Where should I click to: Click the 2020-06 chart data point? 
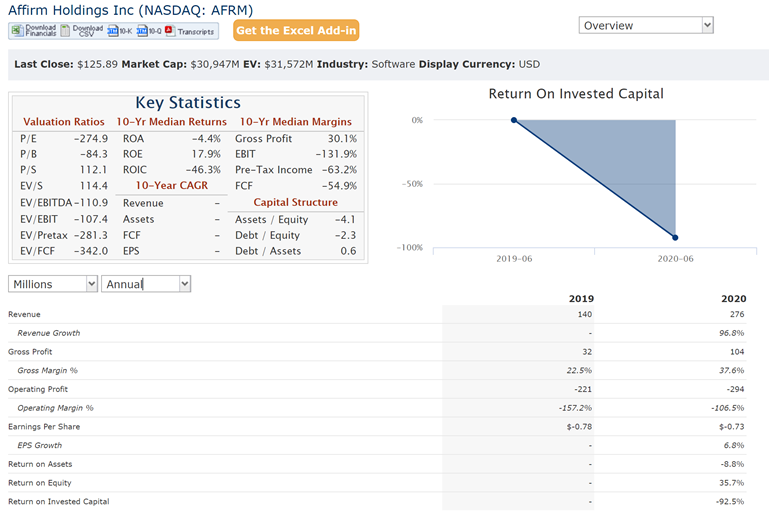pos(675,237)
